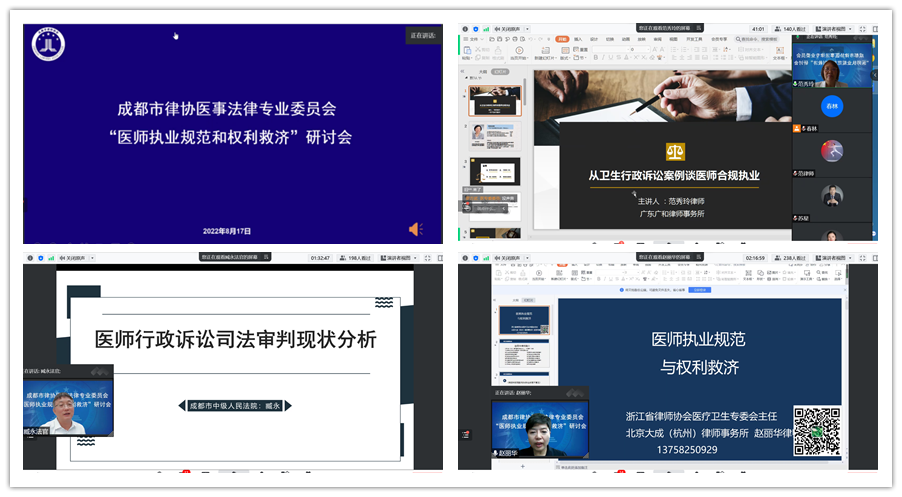
Task: Go to the 开发工具 ribbon tab
Action: tap(694, 39)
